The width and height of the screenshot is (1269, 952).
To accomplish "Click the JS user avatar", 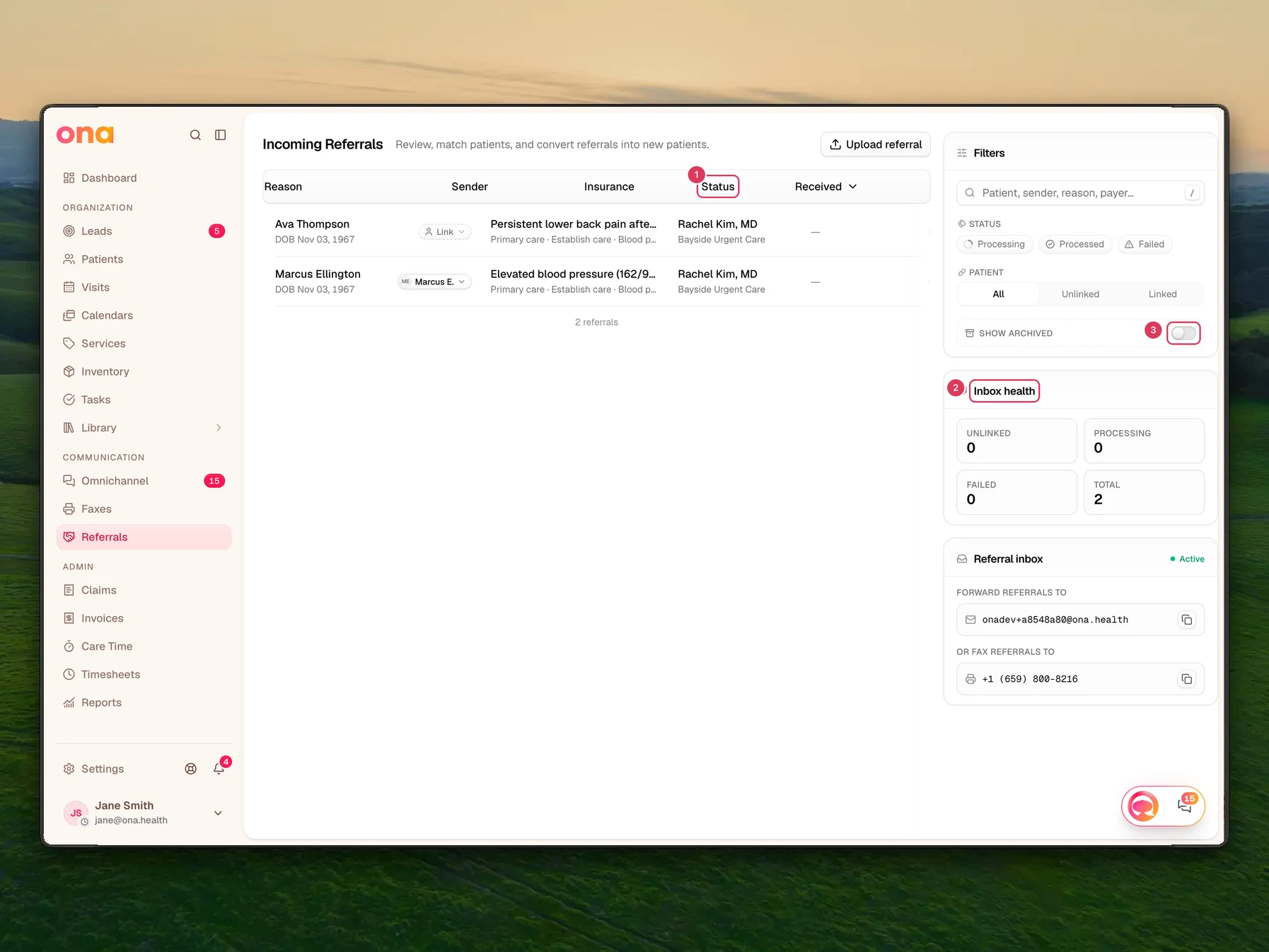I will point(76,813).
